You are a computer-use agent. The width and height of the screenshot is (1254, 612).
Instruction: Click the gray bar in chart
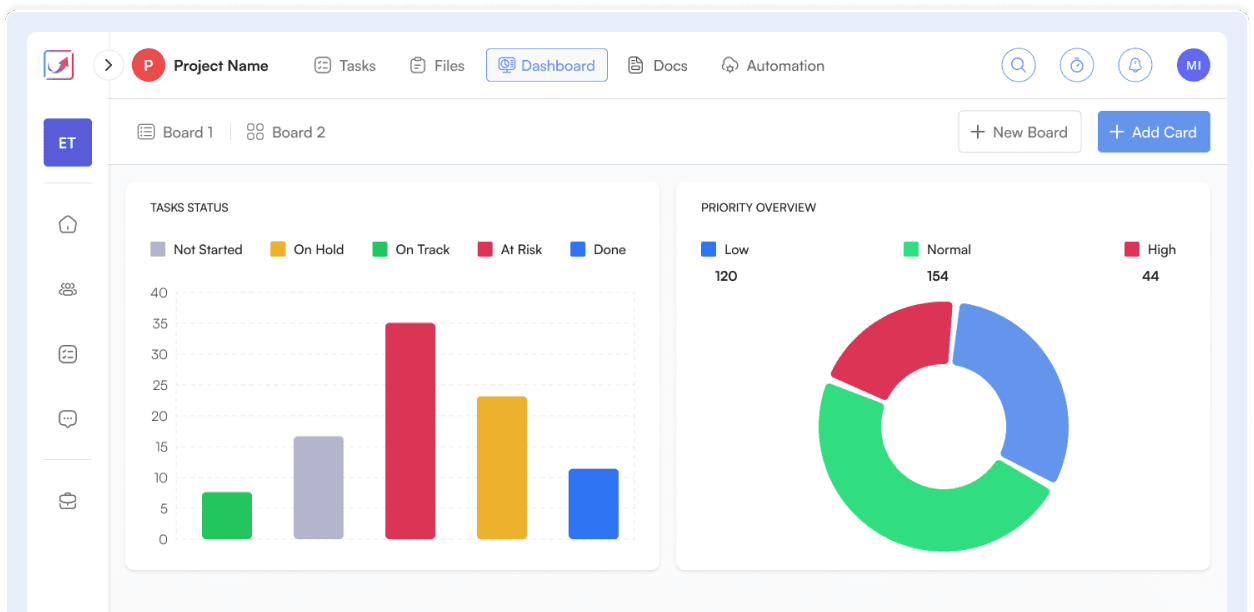point(319,488)
